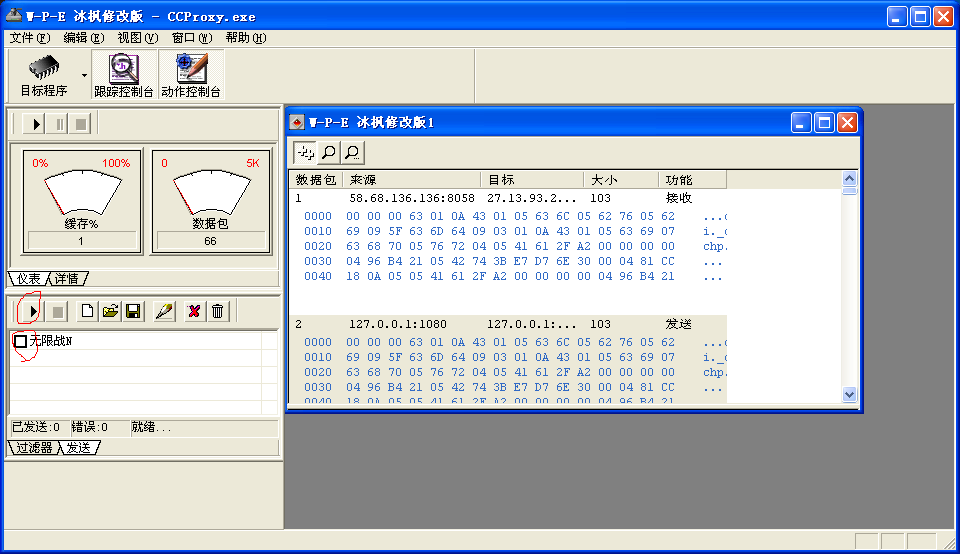Click the 数据包 column header

tap(316, 180)
